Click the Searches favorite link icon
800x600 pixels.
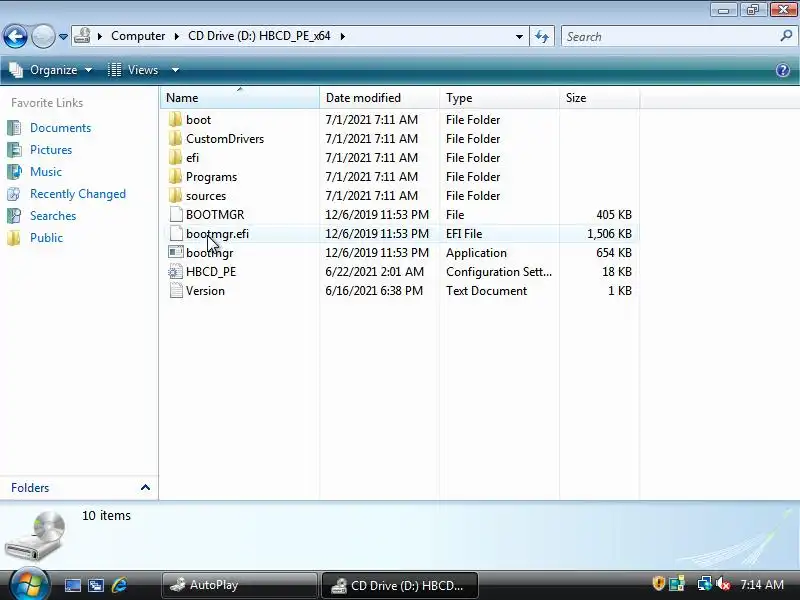pyautogui.click(x=14, y=215)
